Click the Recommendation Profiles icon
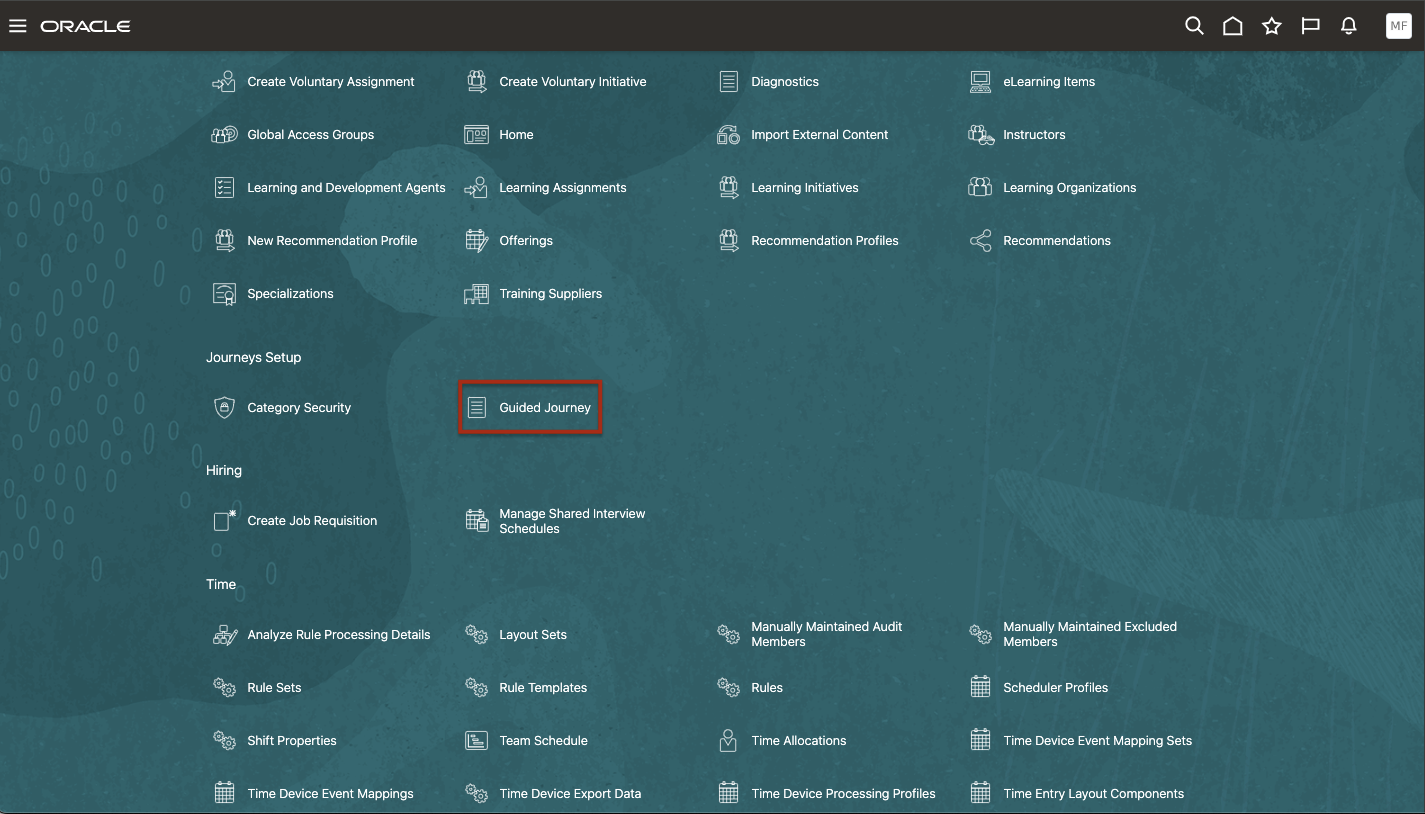This screenshot has height=814, width=1425. [729, 241]
